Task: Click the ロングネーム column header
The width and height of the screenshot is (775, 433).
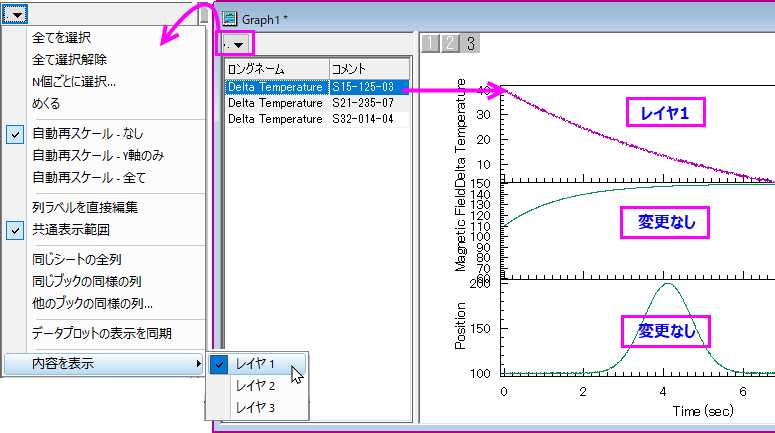Action: tap(277, 69)
